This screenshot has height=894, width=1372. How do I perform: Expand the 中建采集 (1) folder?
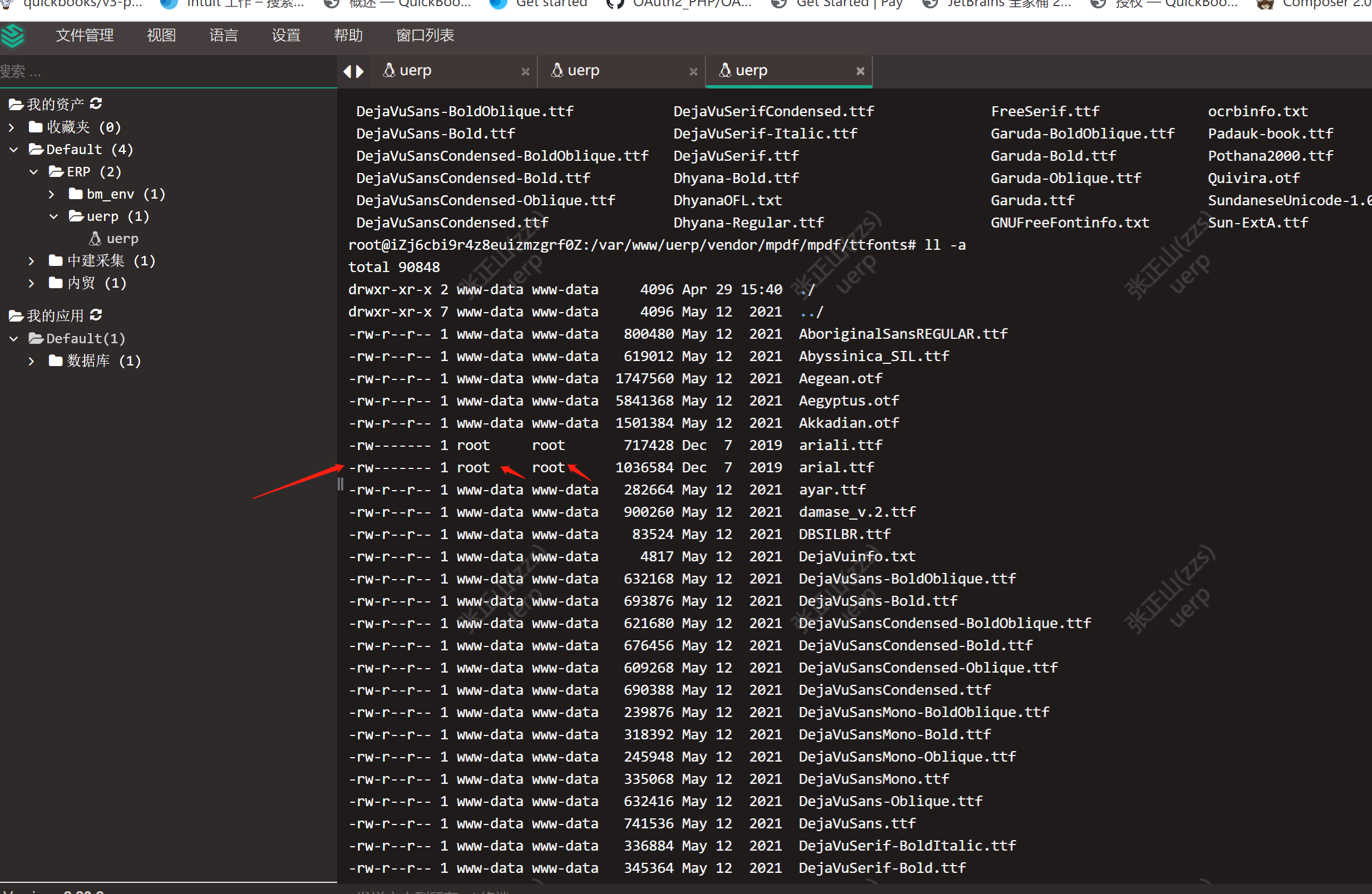coord(32,261)
